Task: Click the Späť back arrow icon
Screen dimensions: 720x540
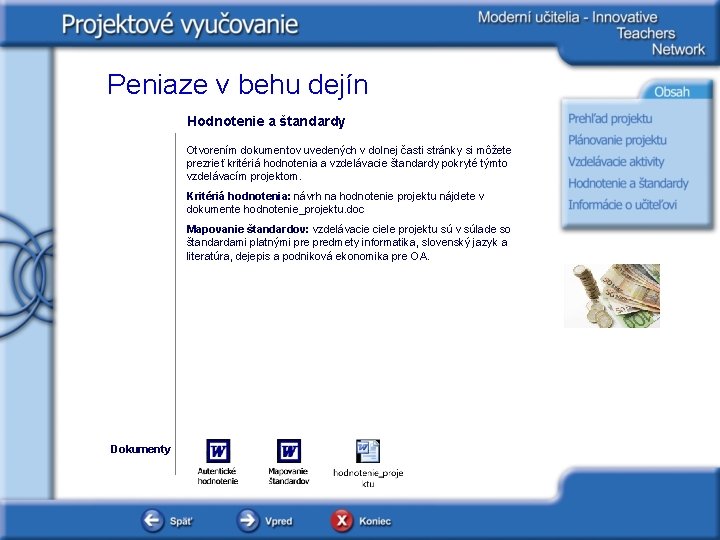Action: tap(152, 520)
